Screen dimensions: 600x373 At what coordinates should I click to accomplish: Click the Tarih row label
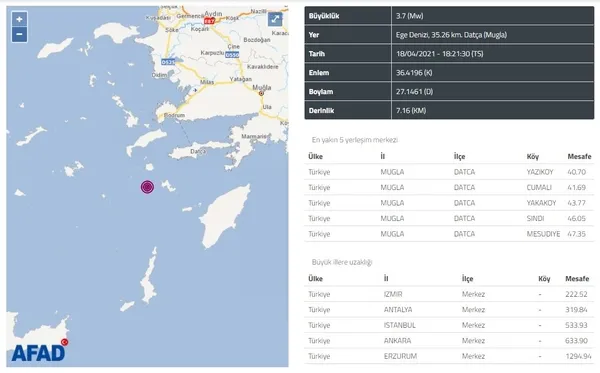[316, 54]
